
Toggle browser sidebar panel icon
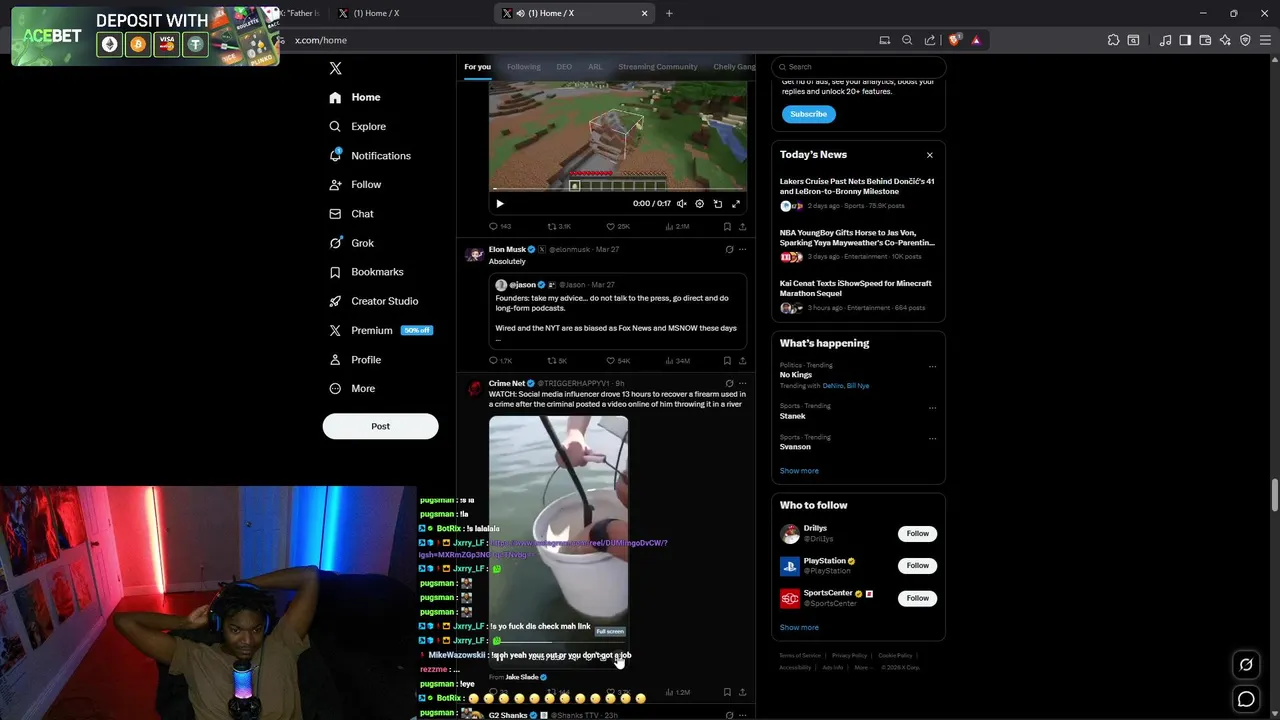[1185, 40]
